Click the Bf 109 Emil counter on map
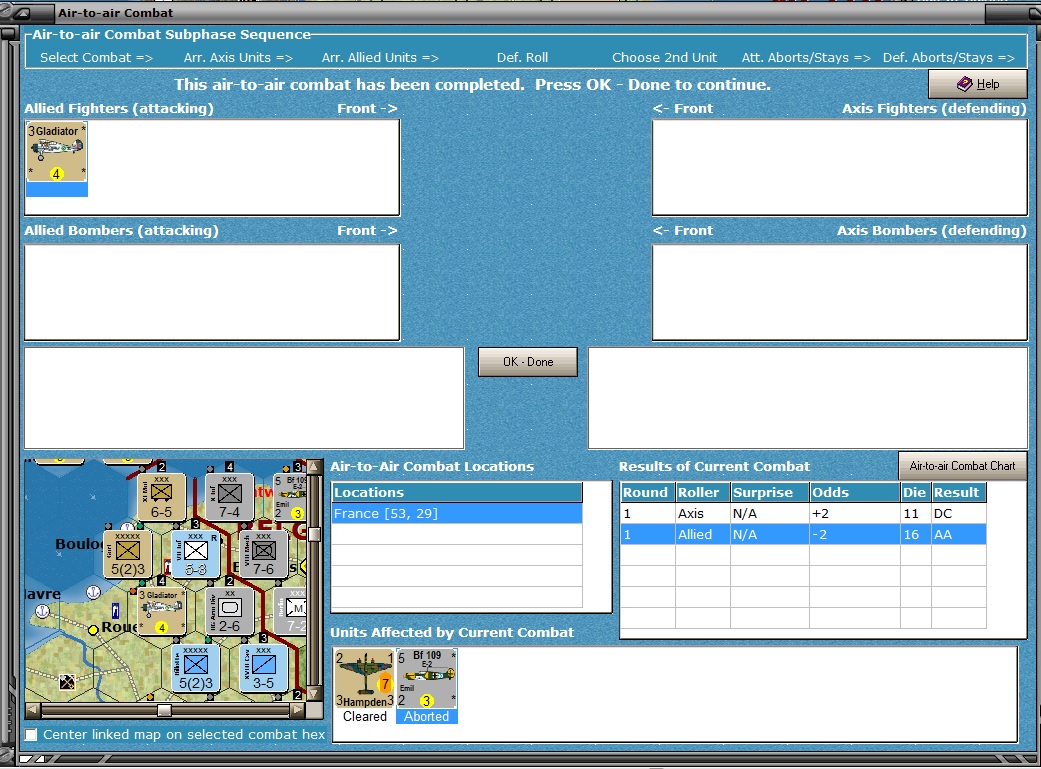 pos(290,496)
